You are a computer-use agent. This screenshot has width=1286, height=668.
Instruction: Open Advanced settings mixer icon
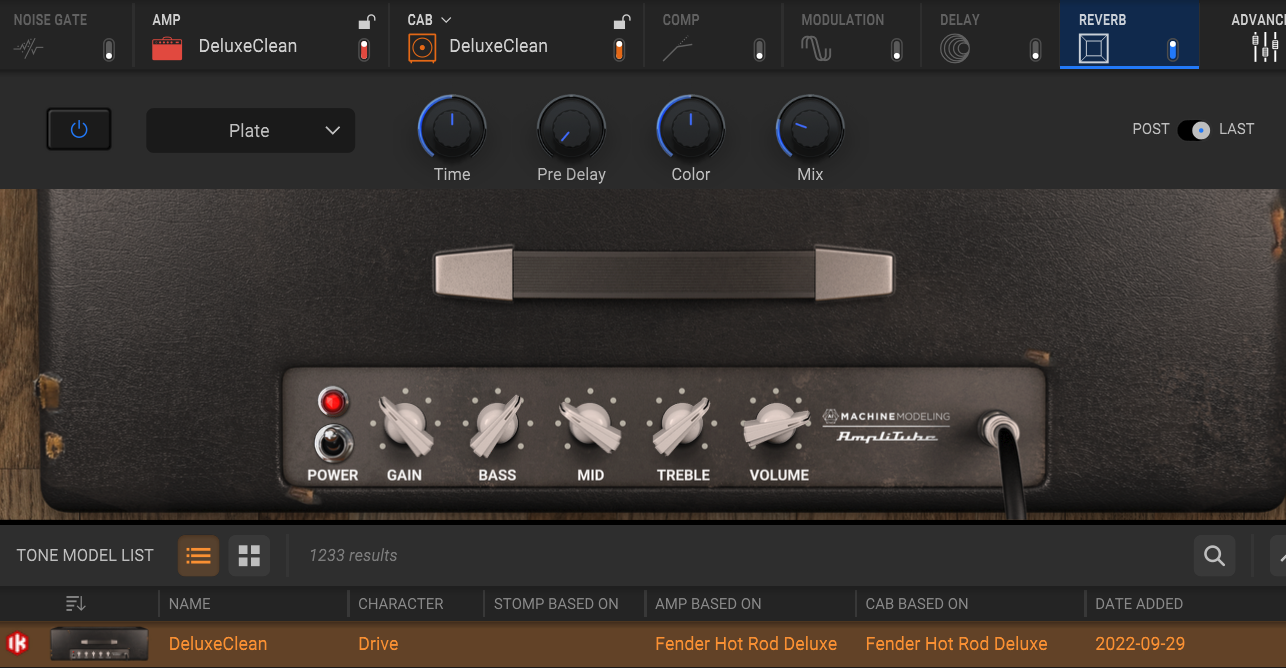click(1265, 47)
